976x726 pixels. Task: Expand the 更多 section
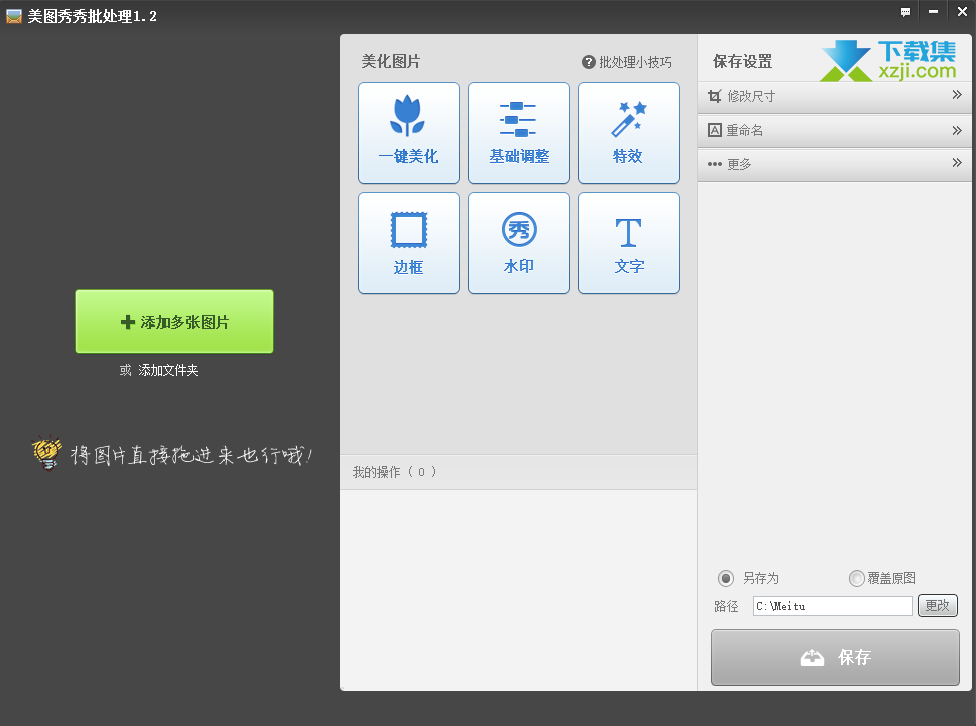[x=835, y=164]
